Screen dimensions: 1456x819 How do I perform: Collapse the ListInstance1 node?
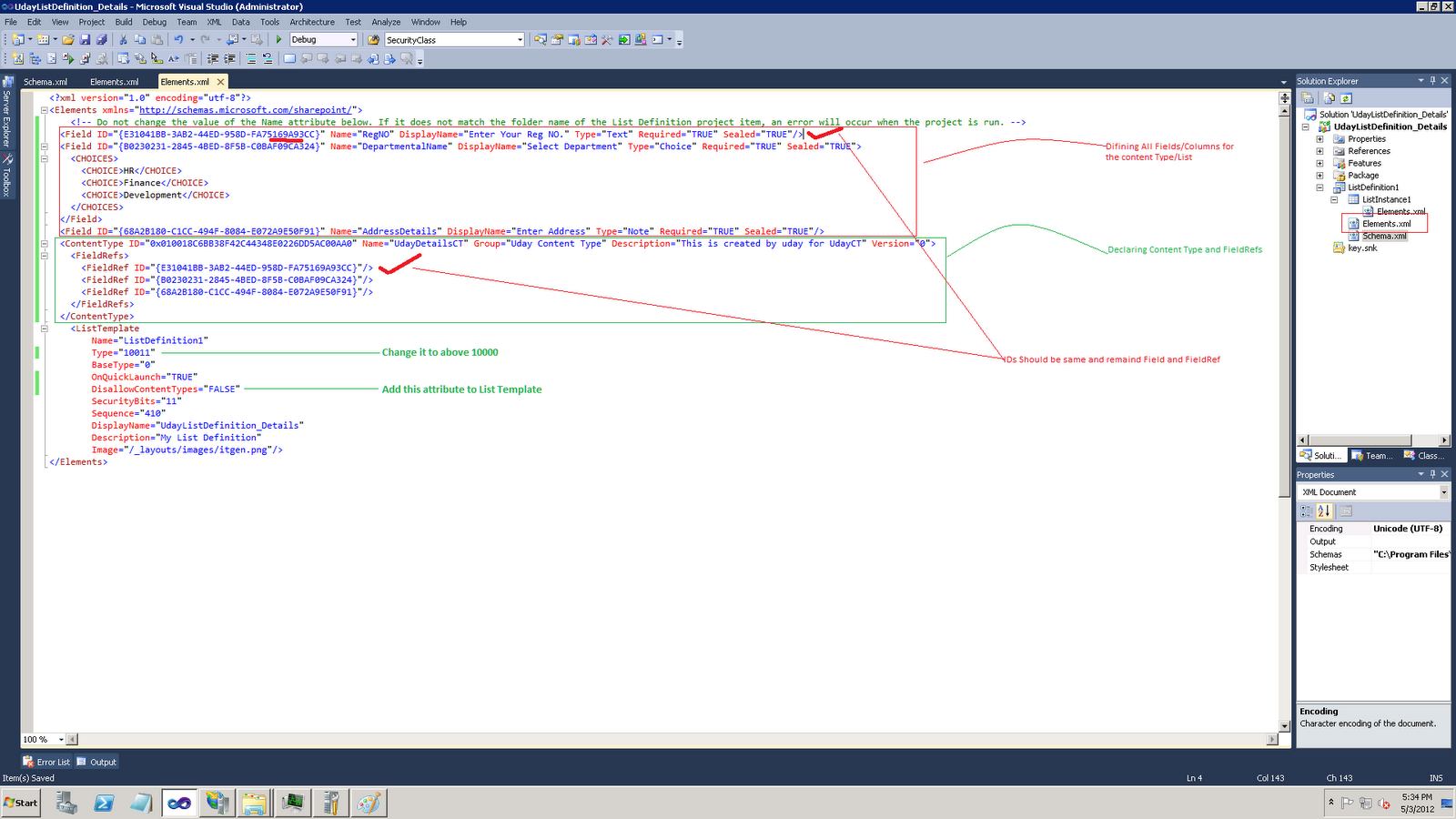(1334, 199)
